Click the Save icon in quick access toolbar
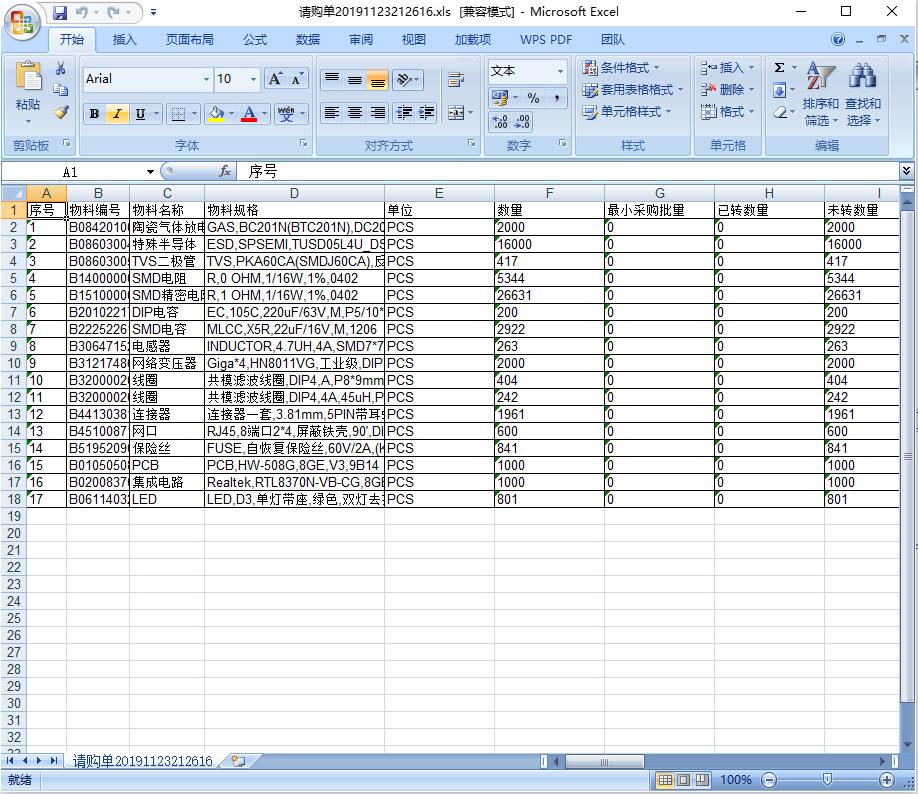 [x=60, y=12]
